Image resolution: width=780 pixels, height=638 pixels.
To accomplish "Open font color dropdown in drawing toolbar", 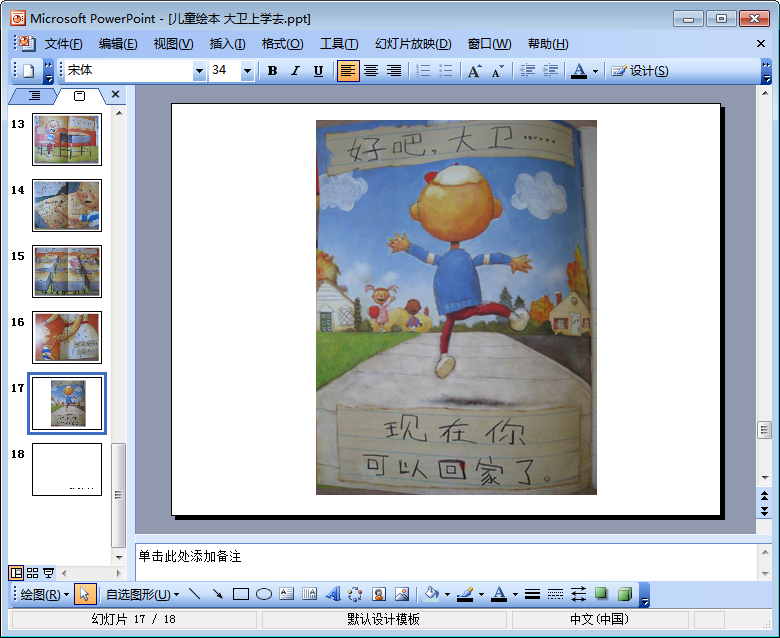I will point(515,595).
